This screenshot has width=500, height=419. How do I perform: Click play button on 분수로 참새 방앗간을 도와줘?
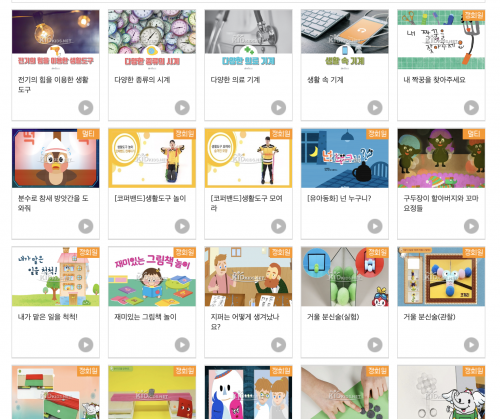click(86, 226)
